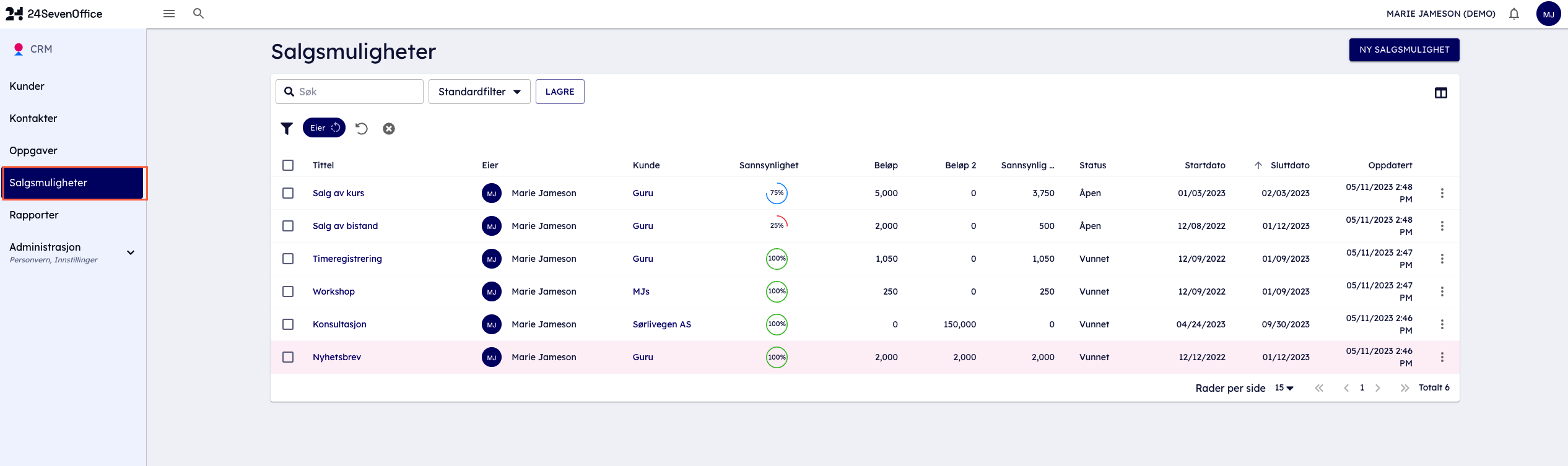Open the Konsultasjon opportunity link
The width and height of the screenshot is (1568, 466).
point(339,324)
